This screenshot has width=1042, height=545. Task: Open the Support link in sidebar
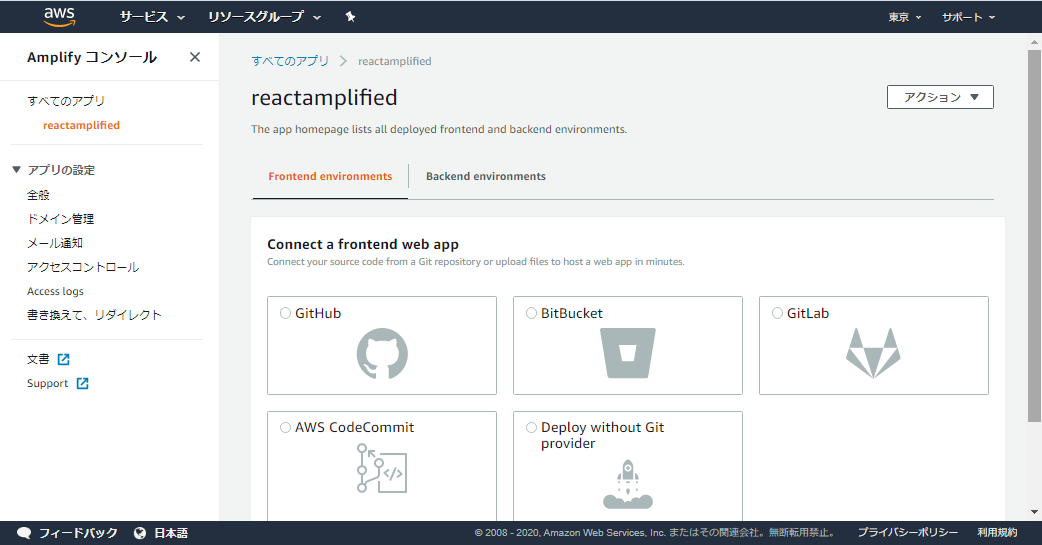coord(47,383)
